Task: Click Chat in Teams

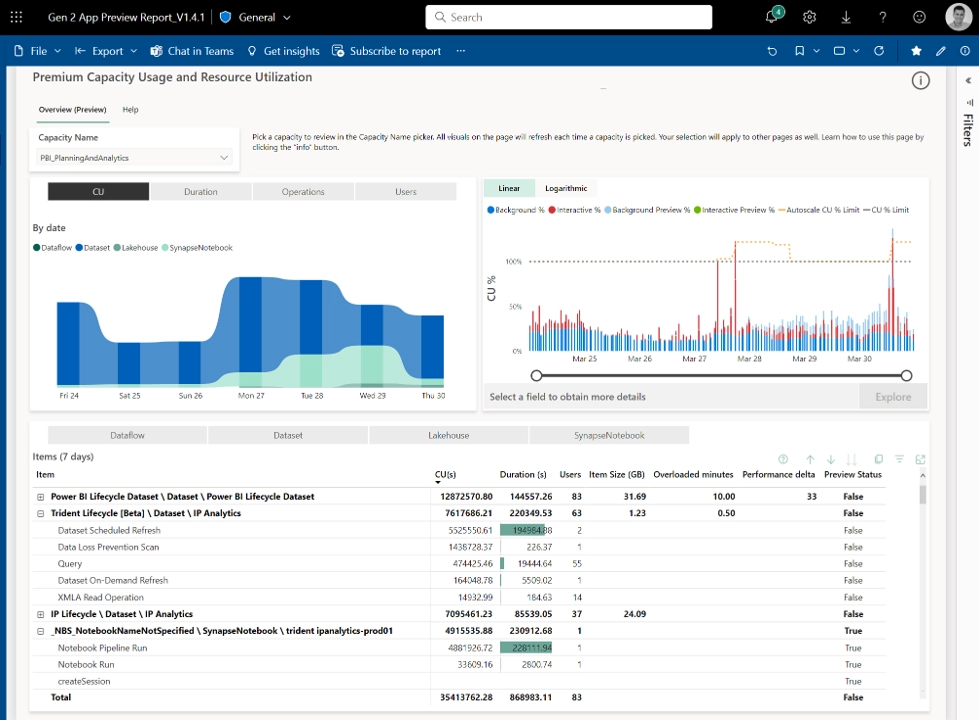Action: coord(192,51)
